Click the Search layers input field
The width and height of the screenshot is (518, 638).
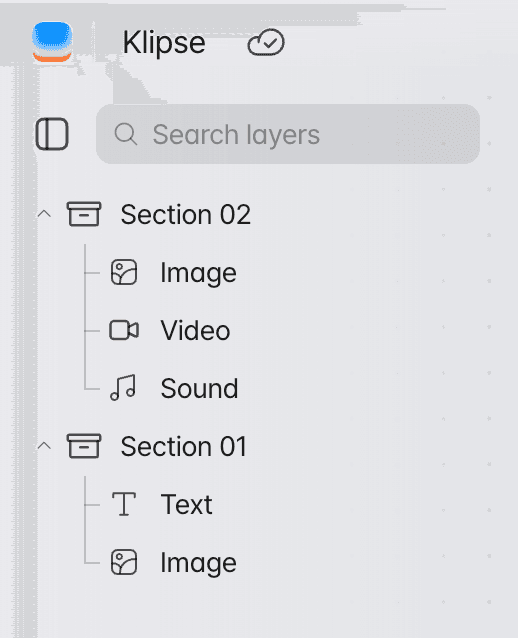tap(288, 134)
